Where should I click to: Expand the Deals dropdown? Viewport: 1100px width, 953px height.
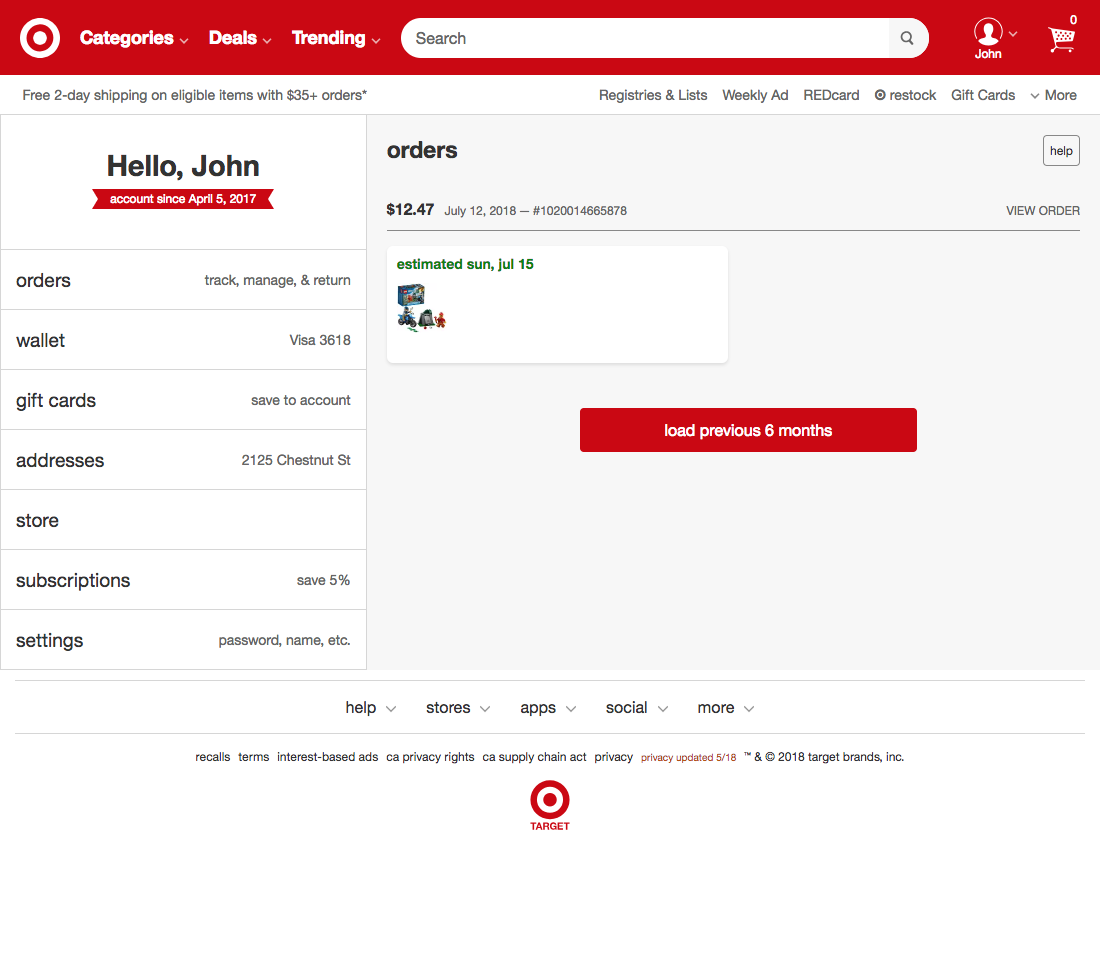tap(232, 37)
